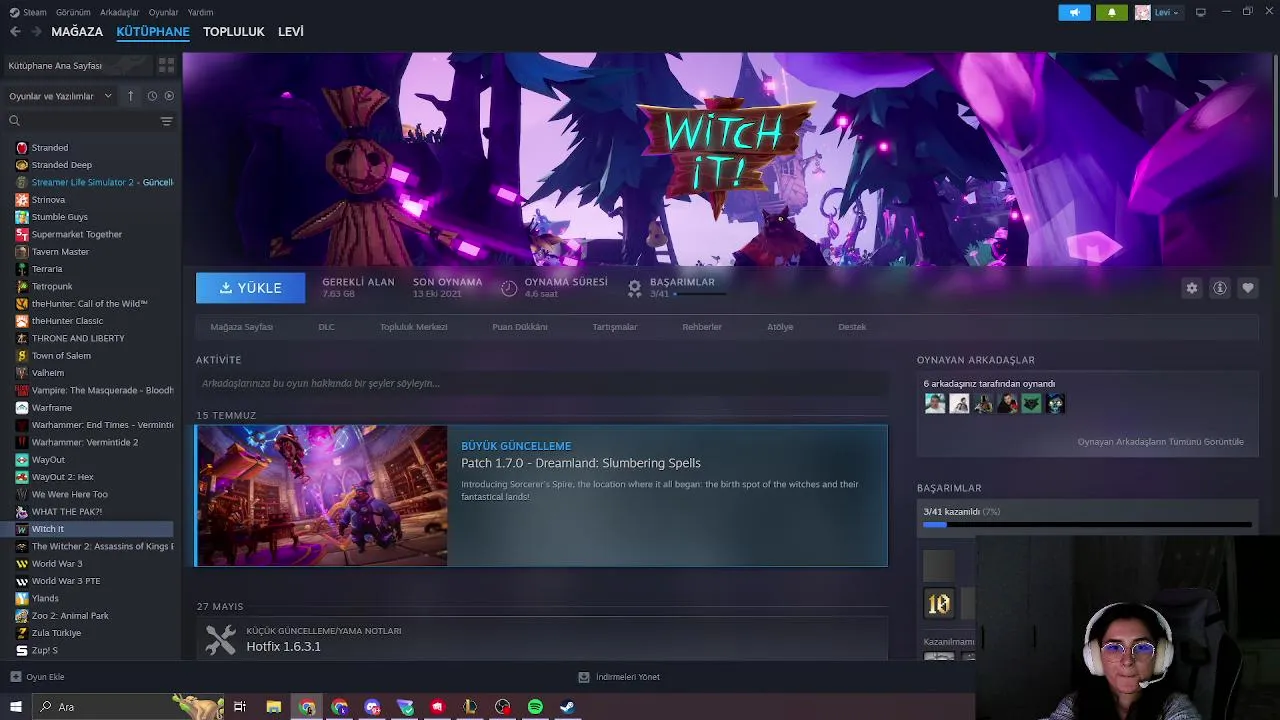Open Spotify from the taskbar
1280x720 pixels.
(535, 707)
